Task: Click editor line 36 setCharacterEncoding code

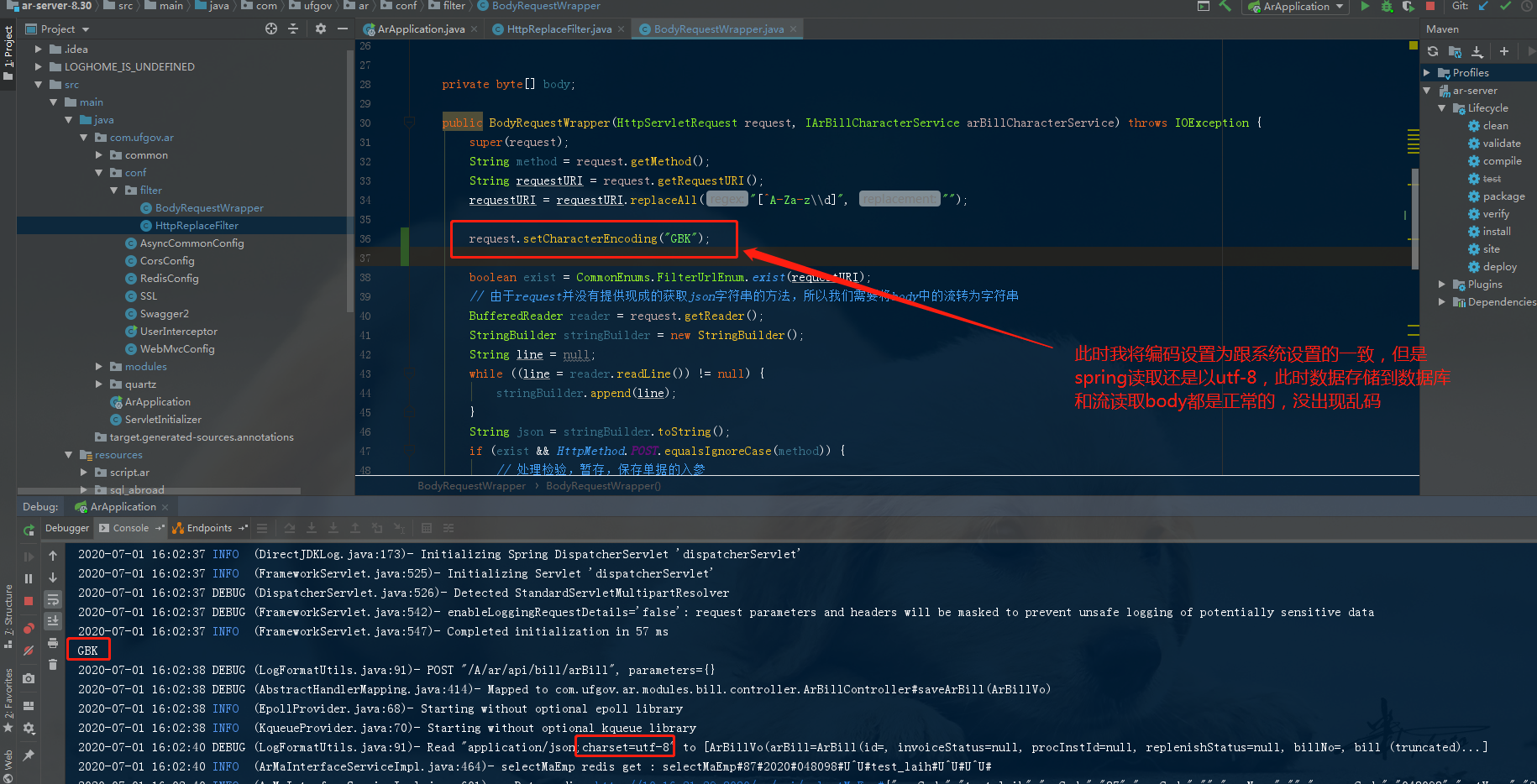Action: (x=589, y=239)
